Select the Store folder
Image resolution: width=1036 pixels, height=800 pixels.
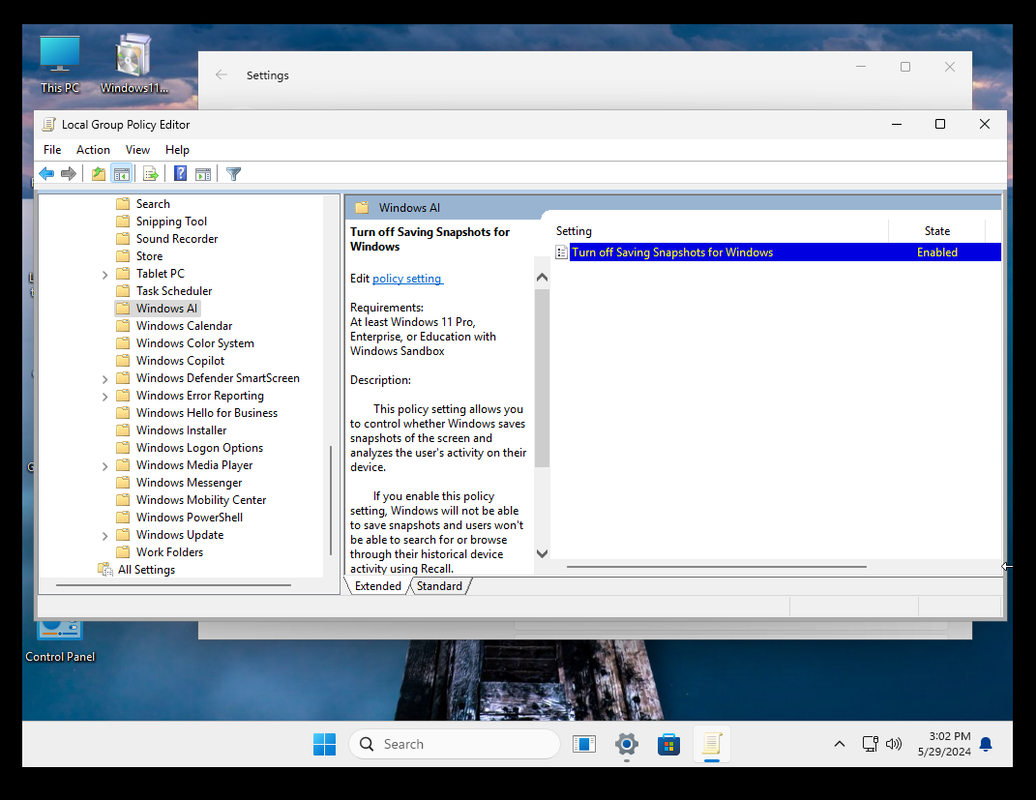pyautogui.click(x=139, y=256)
